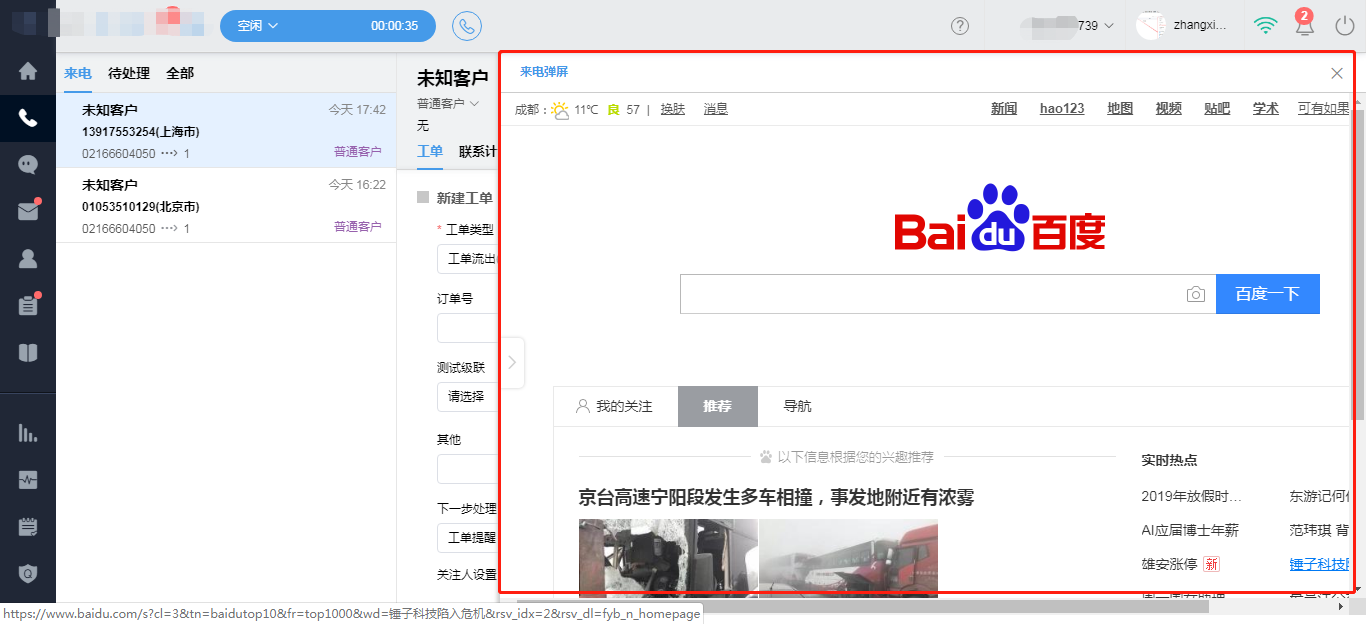Select the 我的关注 tab
This screenshot has height=624, width=1366.
point(615,406)
